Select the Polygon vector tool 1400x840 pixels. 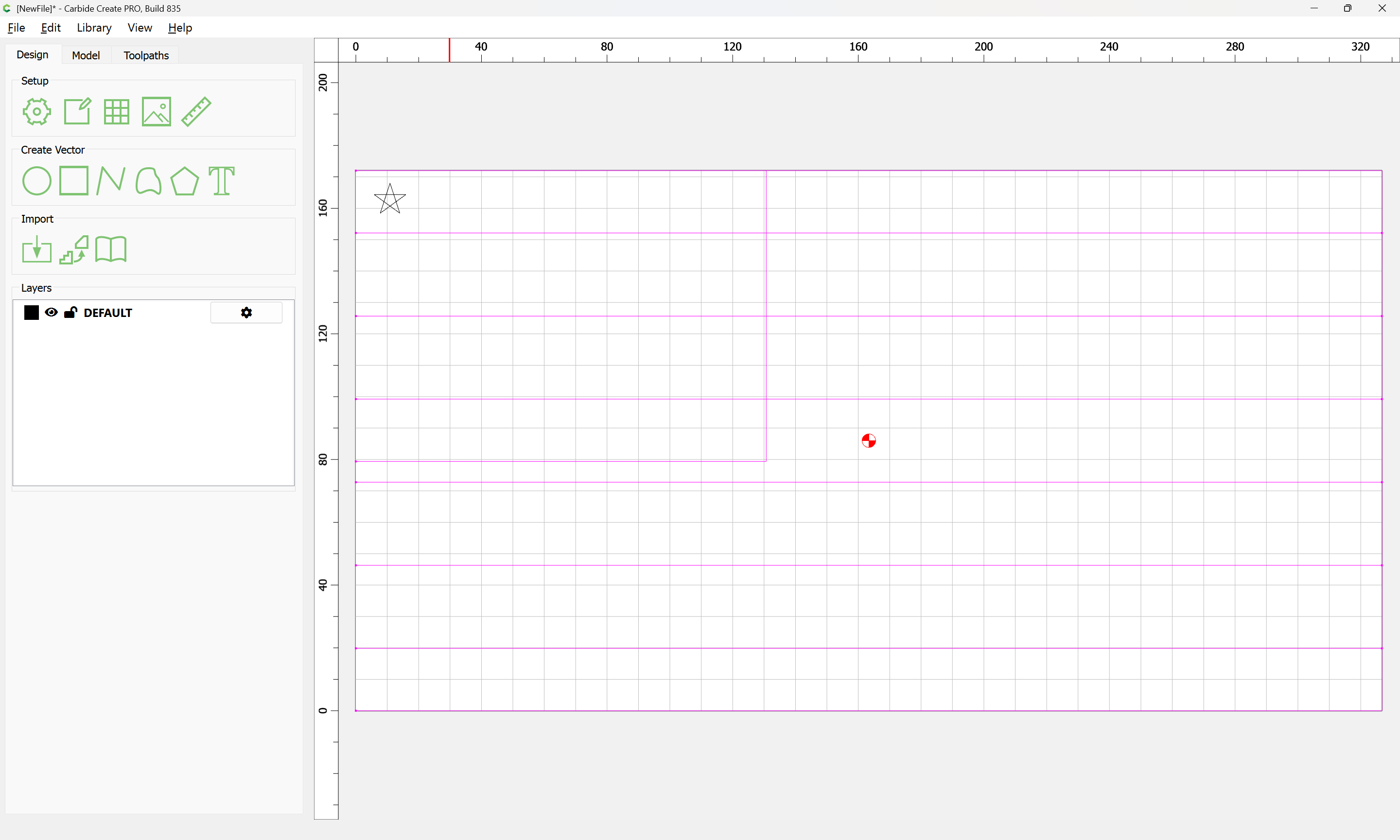pyautogui.click(x=184, y=180)
